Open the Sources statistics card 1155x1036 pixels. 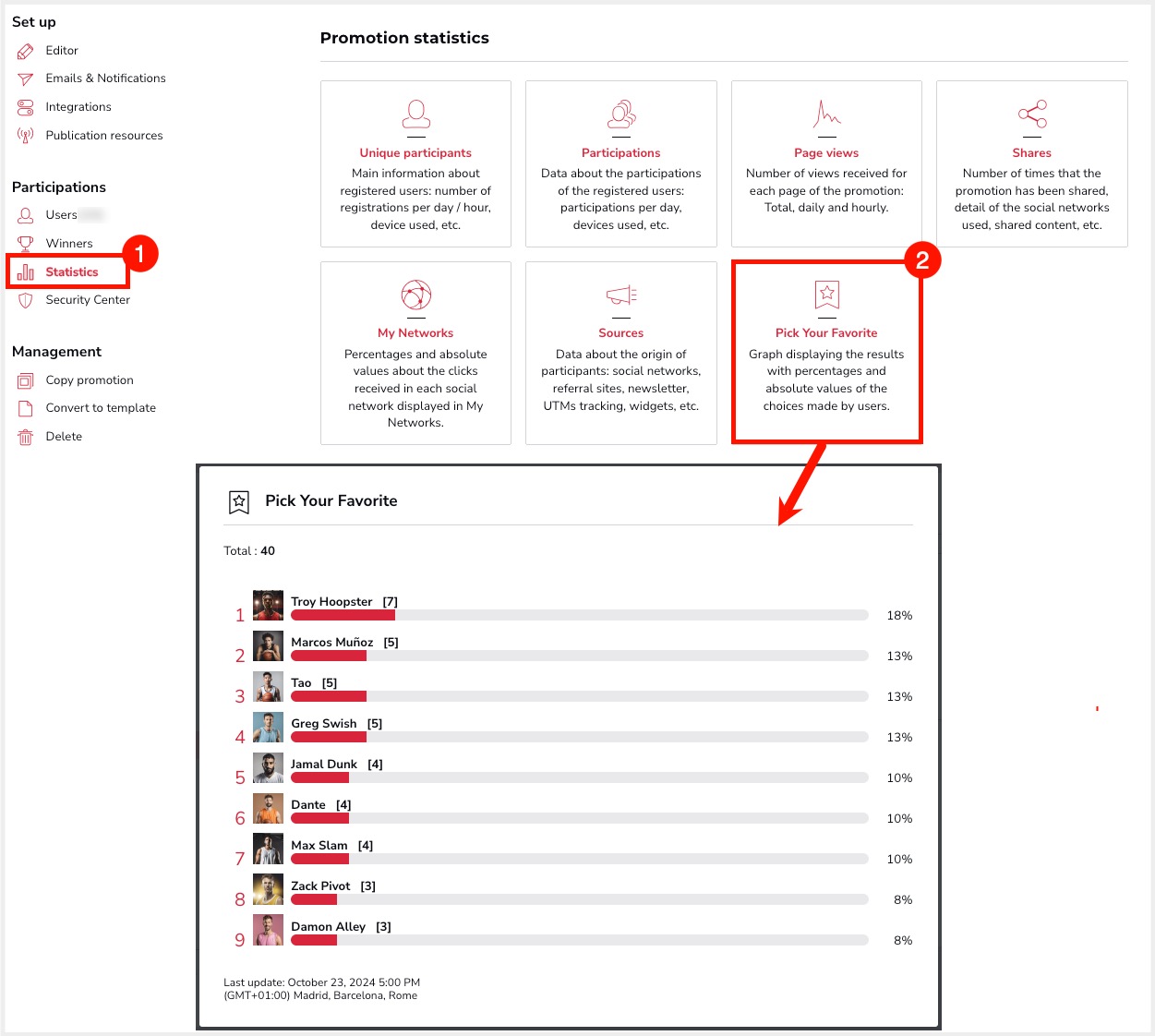coord(620,353)
